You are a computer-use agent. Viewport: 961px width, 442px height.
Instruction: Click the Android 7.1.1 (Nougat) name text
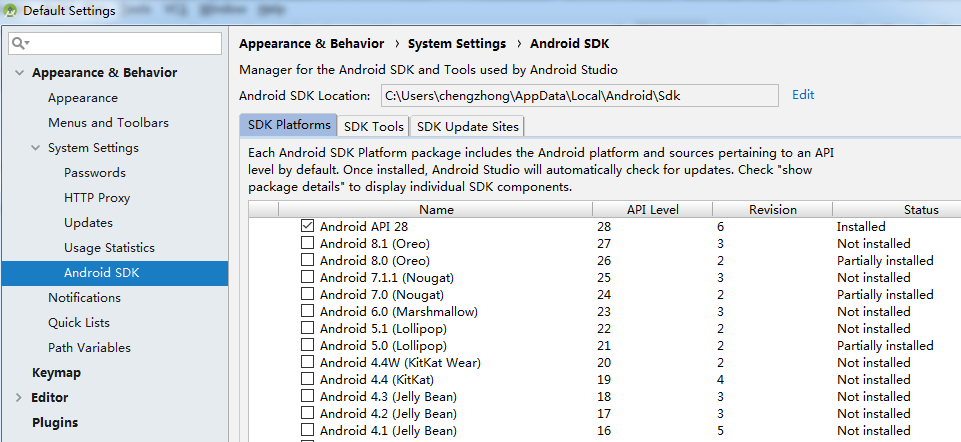click(x=387, y=278)
